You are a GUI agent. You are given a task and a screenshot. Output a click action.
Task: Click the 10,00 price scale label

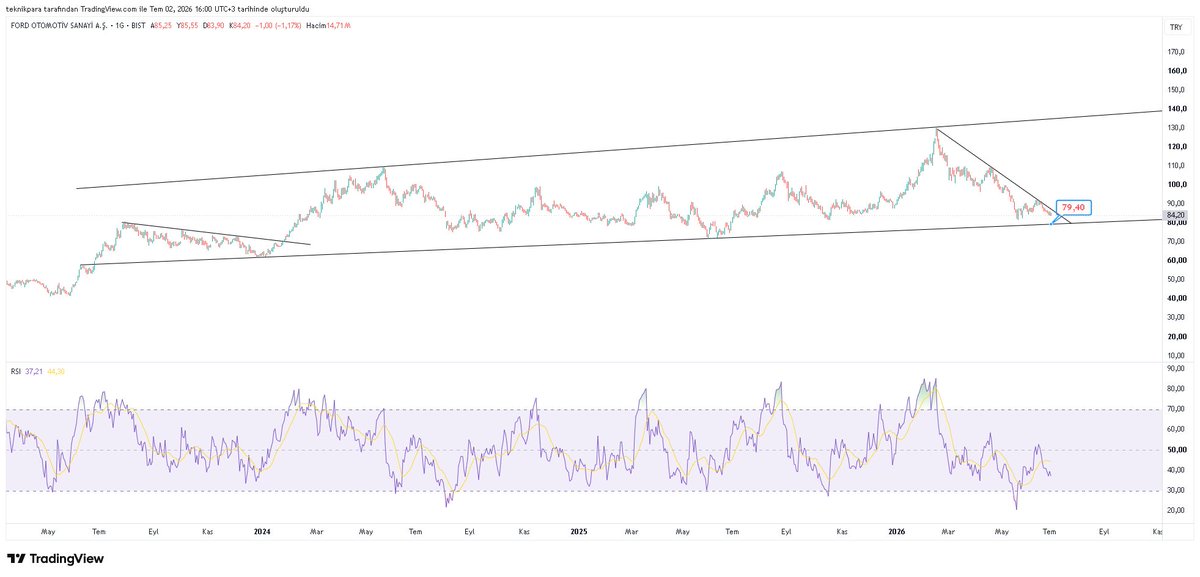pos(1175,355)
